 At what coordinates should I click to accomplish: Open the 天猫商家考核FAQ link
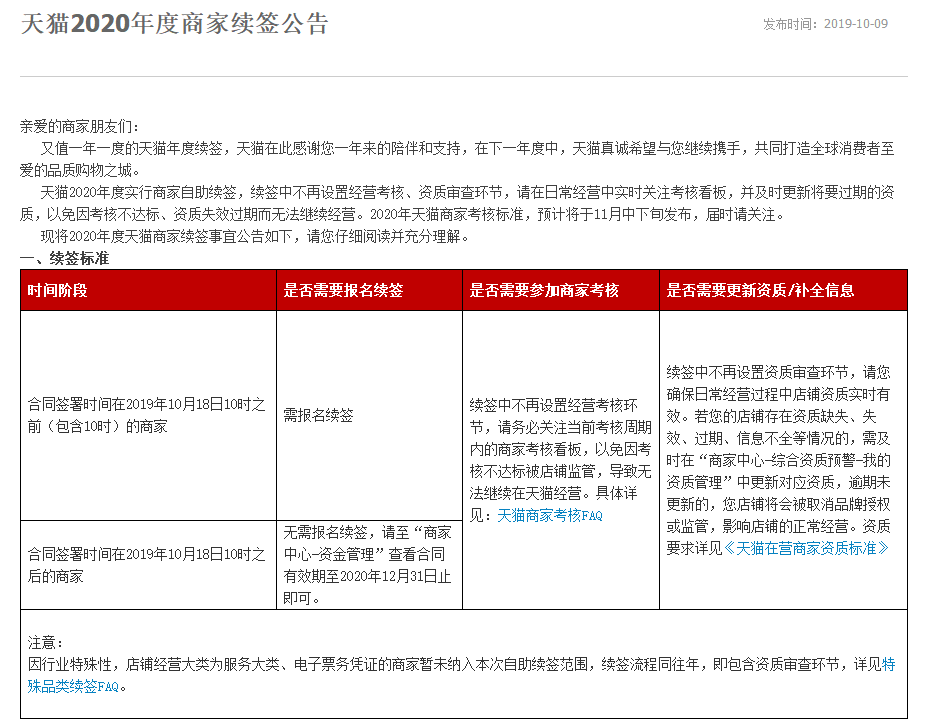coord(550,515)
